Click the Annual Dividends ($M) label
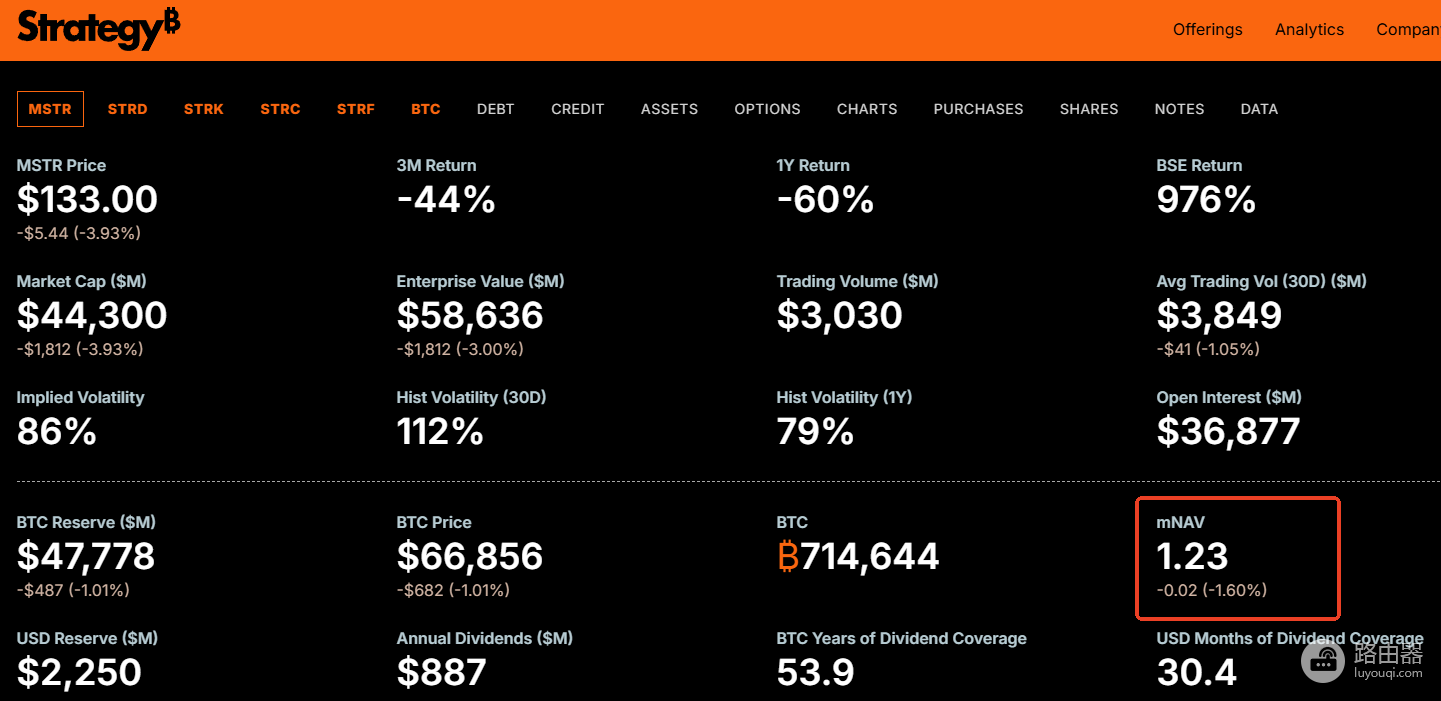Viewport: 1441px width, 701px height. click(484, 638)
